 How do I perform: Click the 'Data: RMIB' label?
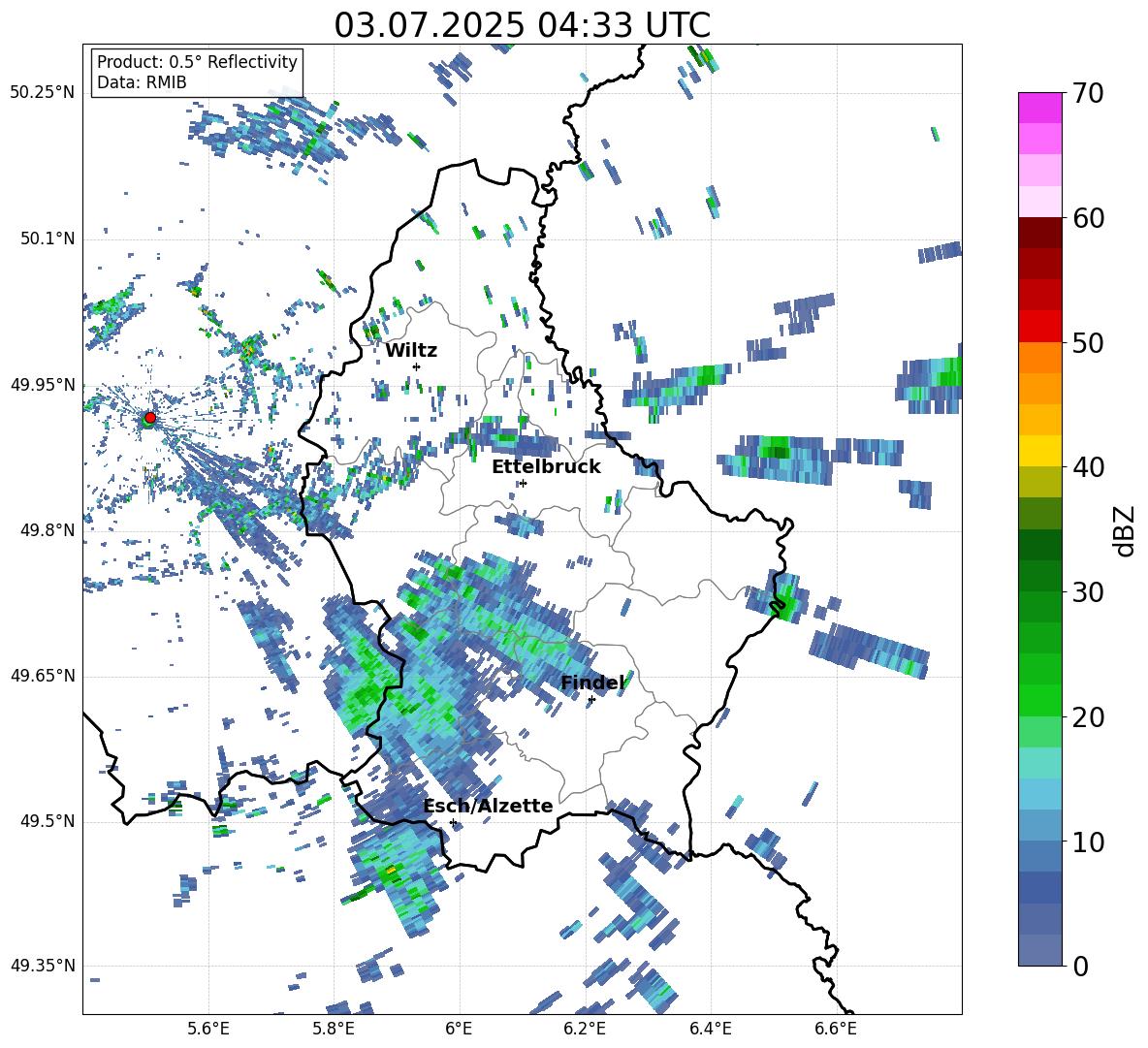[142, 82]
